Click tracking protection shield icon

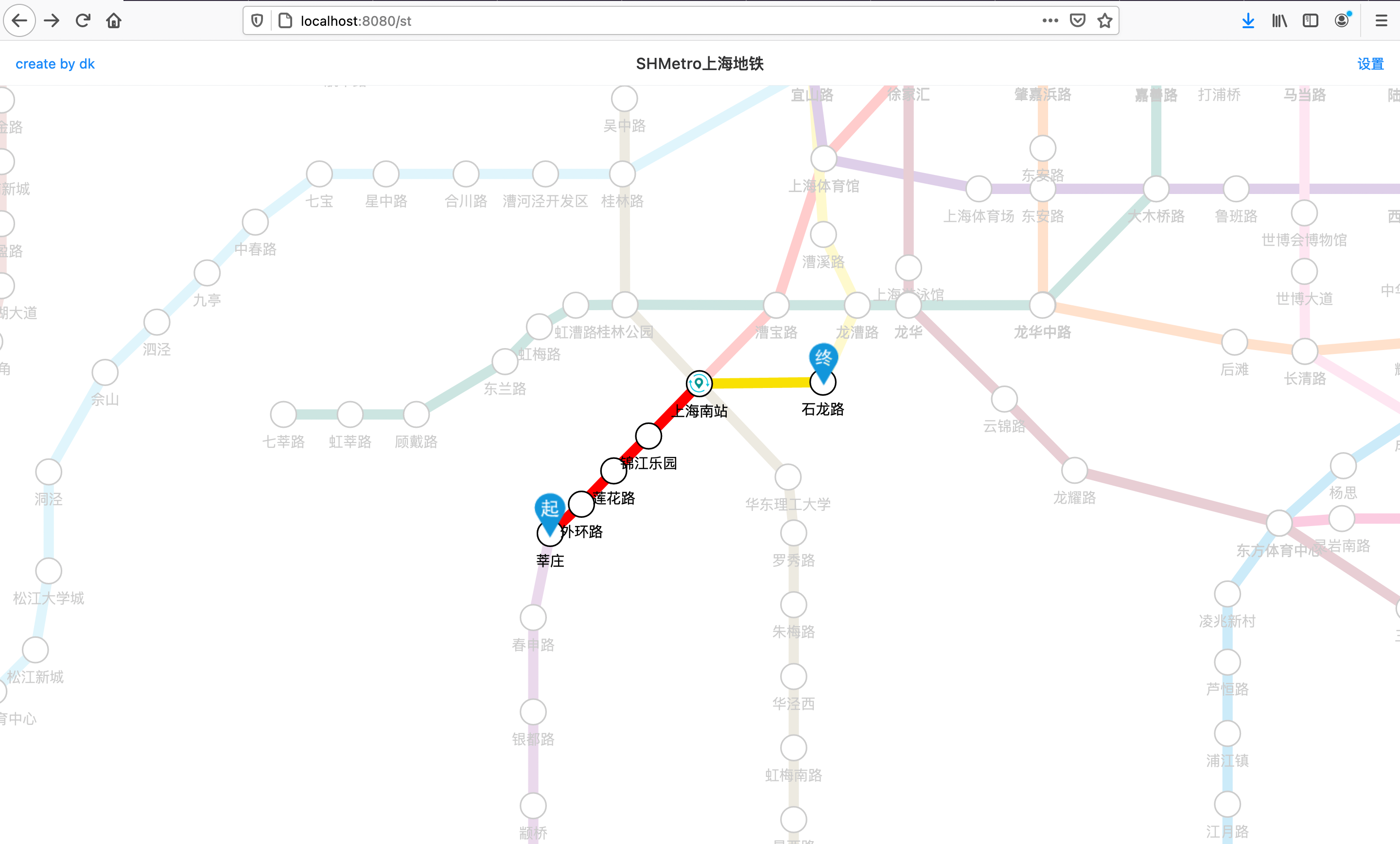click(257, 21)
